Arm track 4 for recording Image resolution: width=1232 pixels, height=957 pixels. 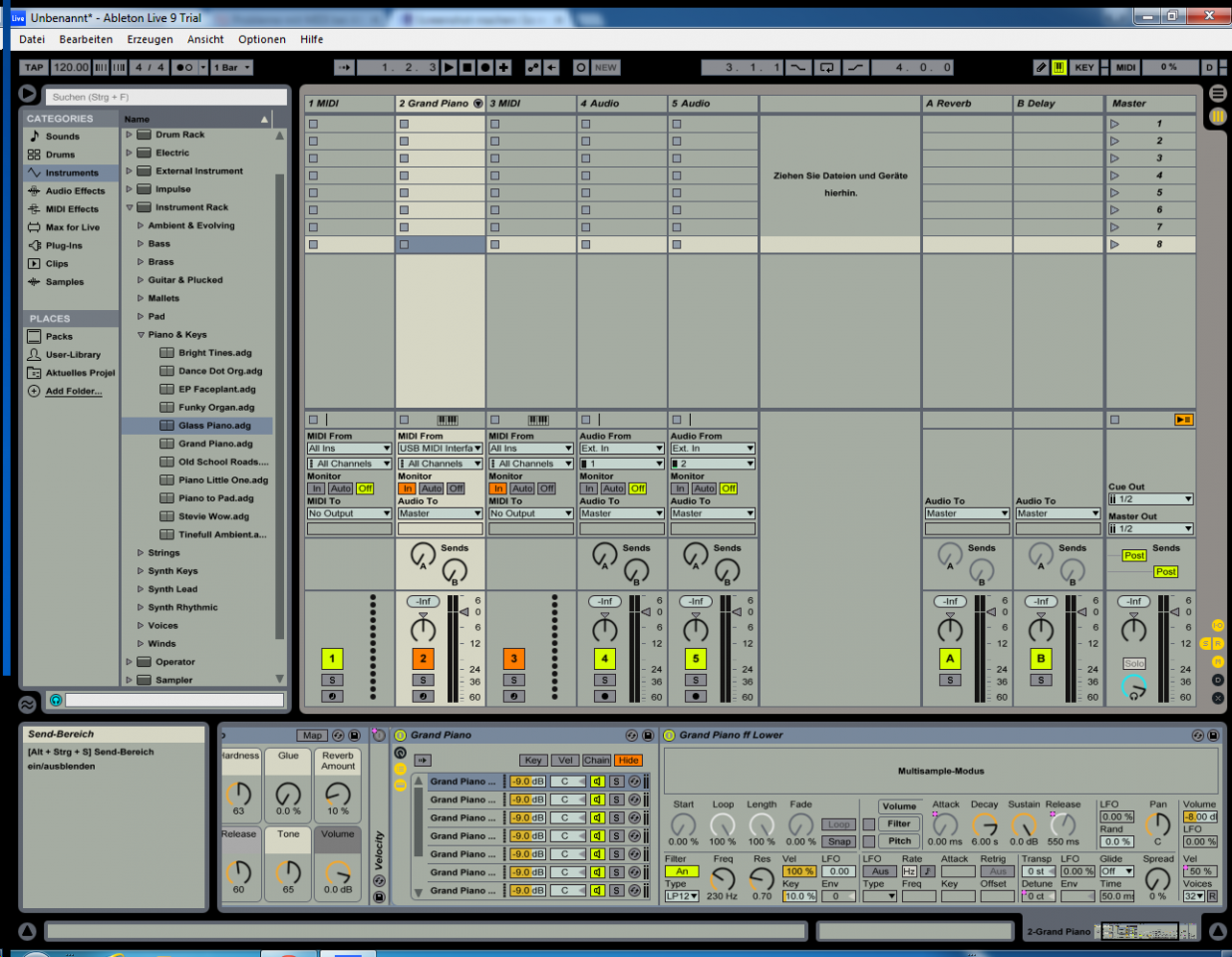point(604,697)
